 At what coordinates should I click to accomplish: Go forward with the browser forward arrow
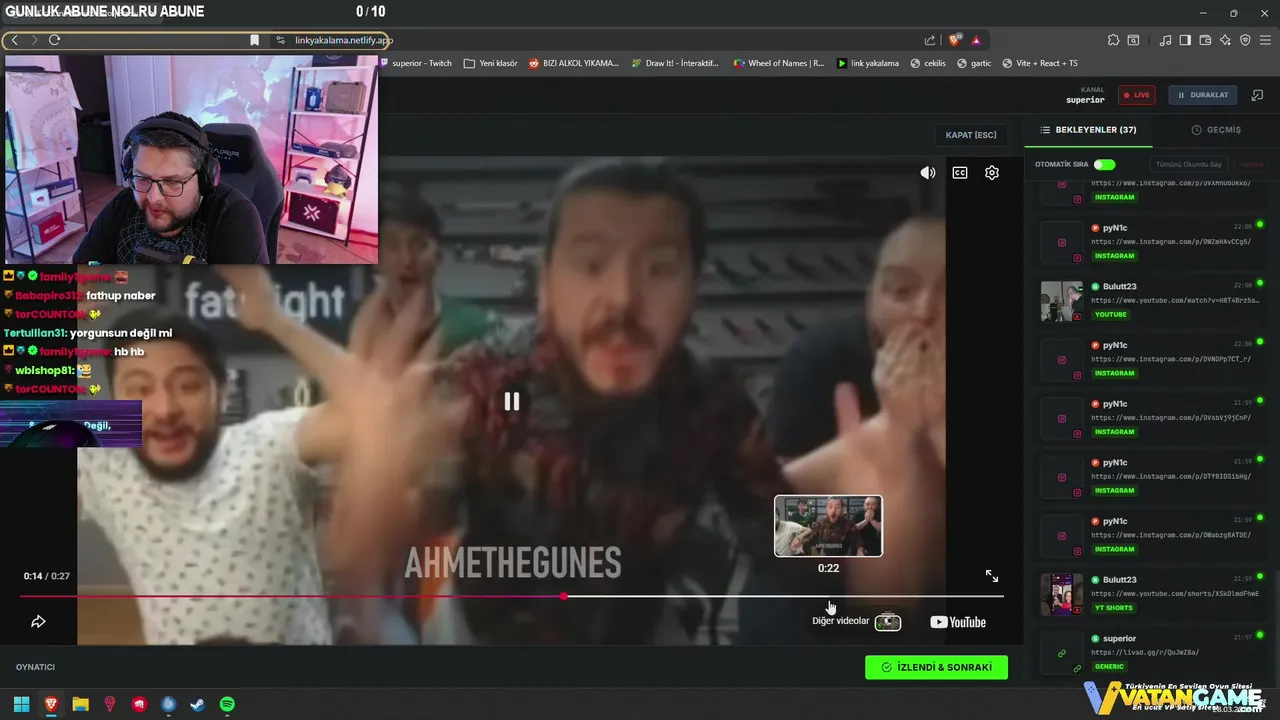34,40
